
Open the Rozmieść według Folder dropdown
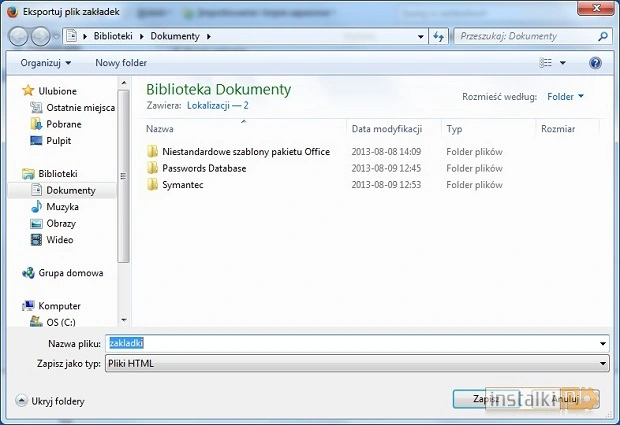click(x=565, y=97)
